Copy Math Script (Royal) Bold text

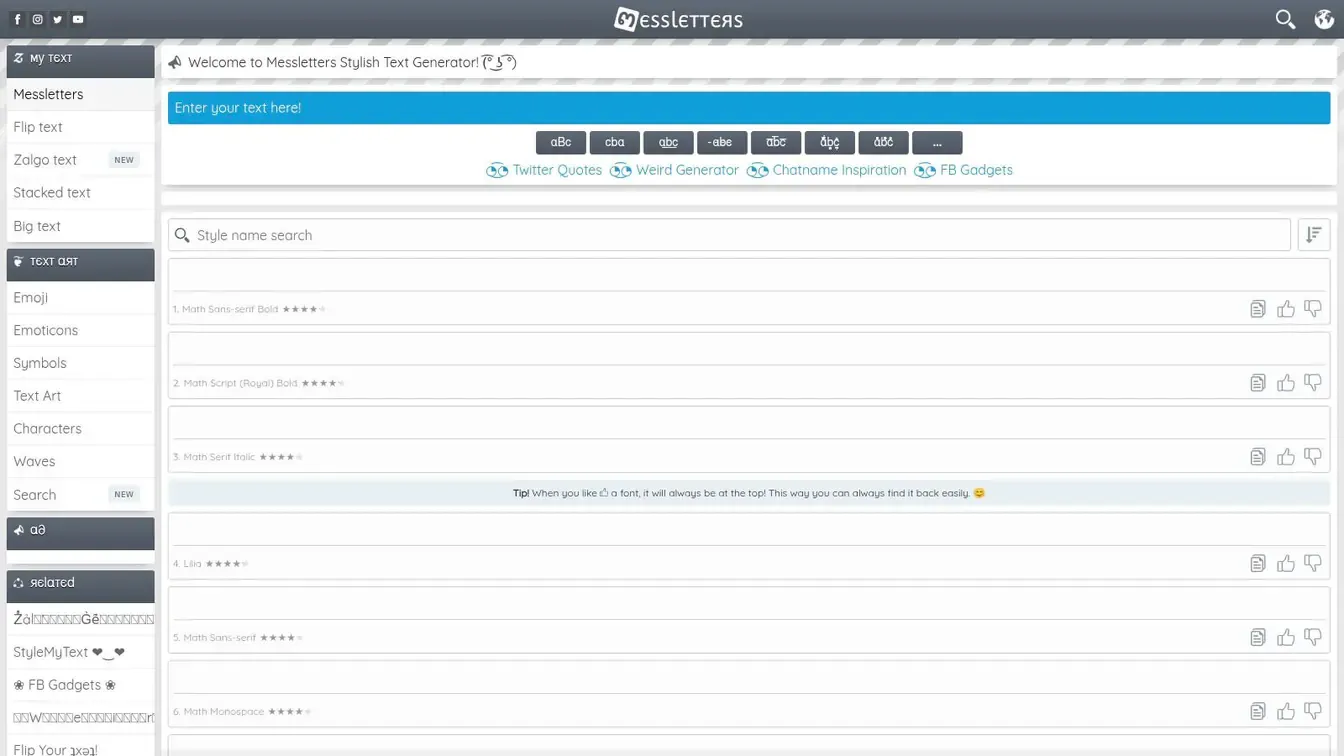1257,383
